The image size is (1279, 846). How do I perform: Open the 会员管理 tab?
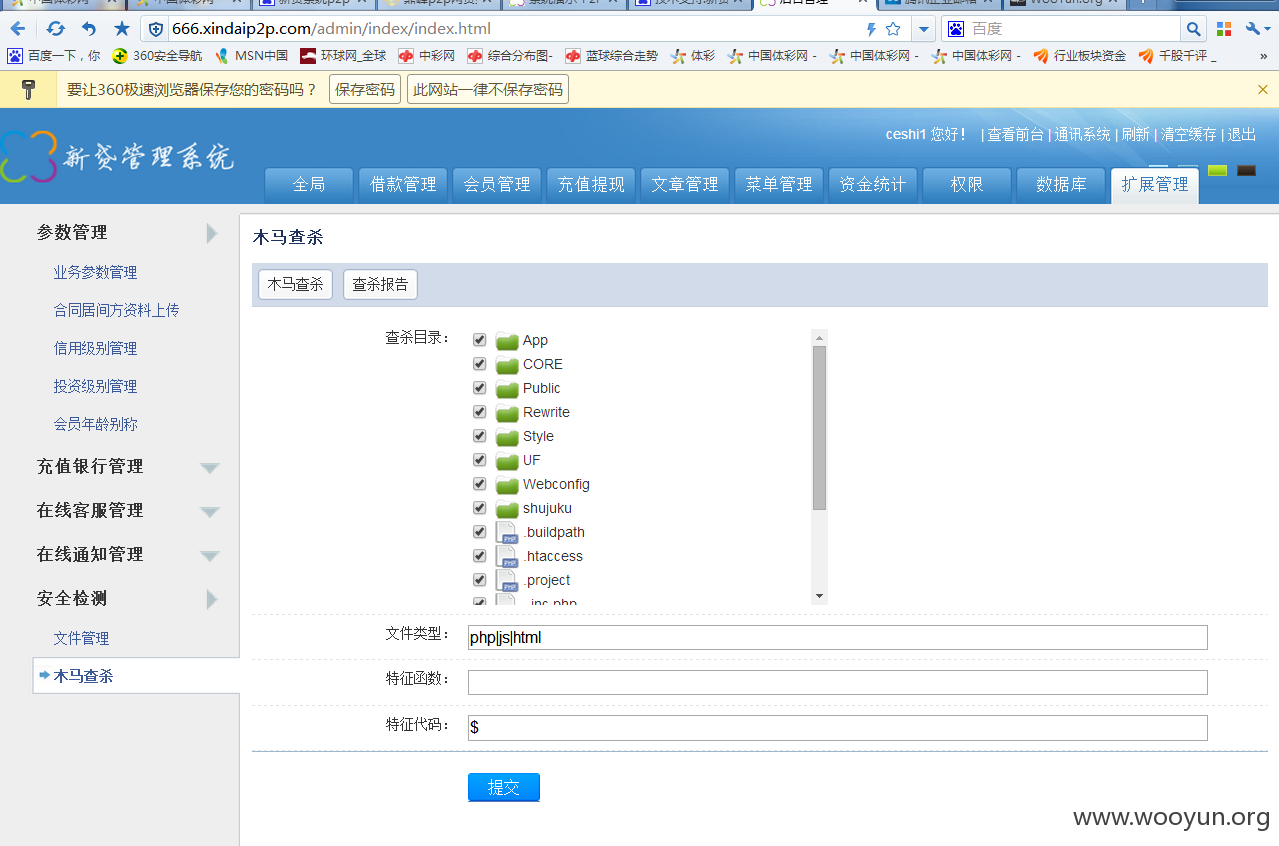tap(497, 185)
